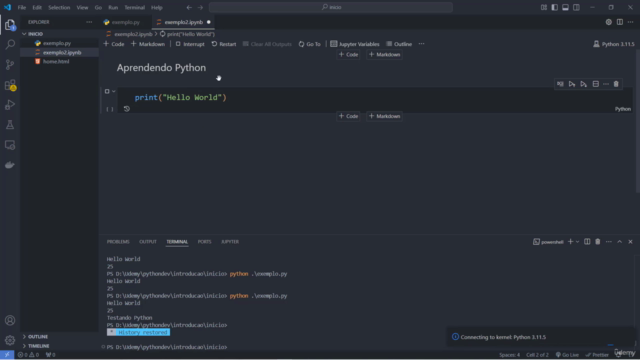Open more cell actions ellipsis
Viewport: 640px width, 360px height.
(606, 84)
